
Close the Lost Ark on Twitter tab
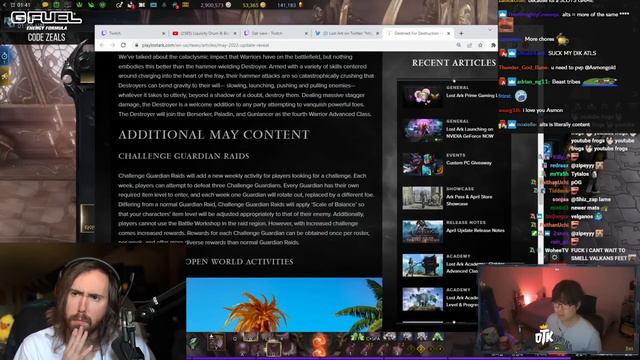(x=378, y=33)
